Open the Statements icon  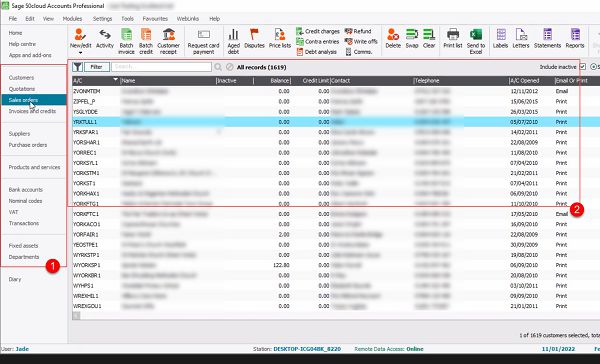click(x=547, y=34)
